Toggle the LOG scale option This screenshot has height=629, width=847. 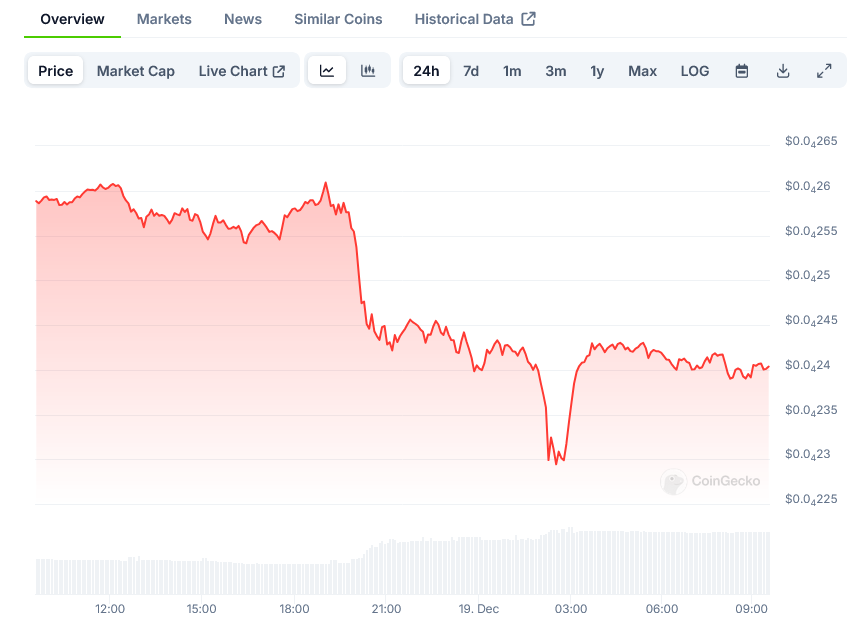(x=695, y=71)
